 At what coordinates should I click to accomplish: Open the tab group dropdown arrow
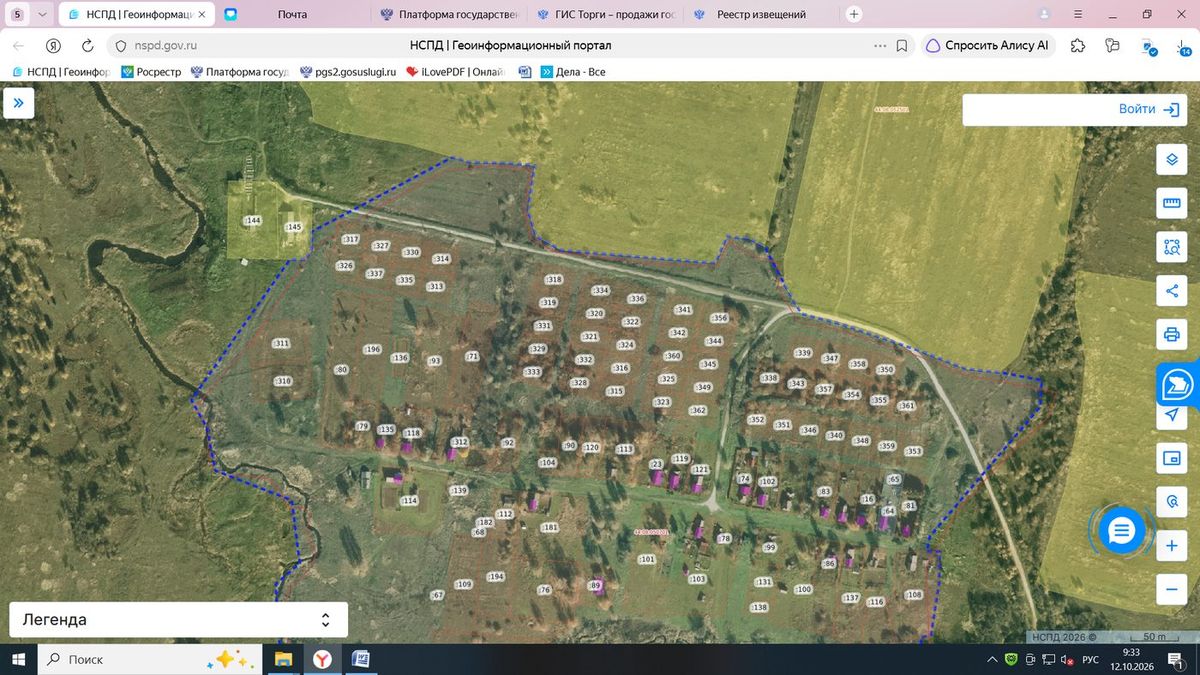click(41, 15)
